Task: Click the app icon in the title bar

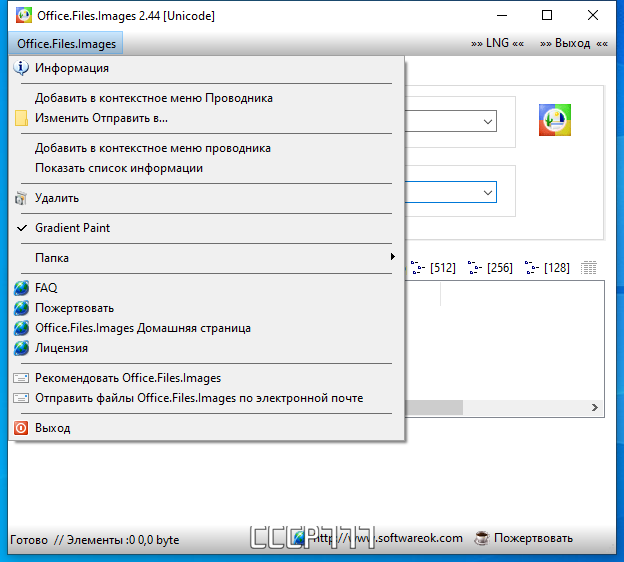Action: coord(23,16)
